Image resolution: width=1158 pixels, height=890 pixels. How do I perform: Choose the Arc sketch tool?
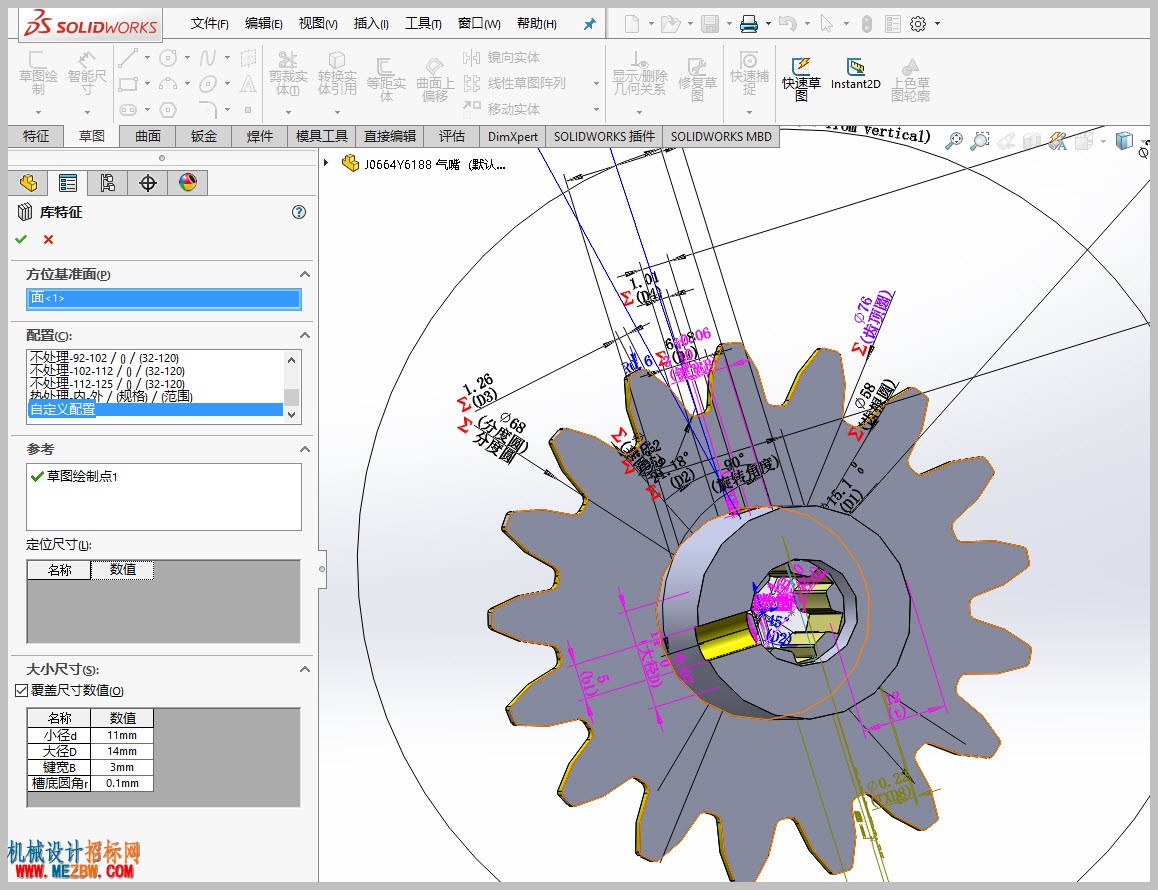click(168, 83)
